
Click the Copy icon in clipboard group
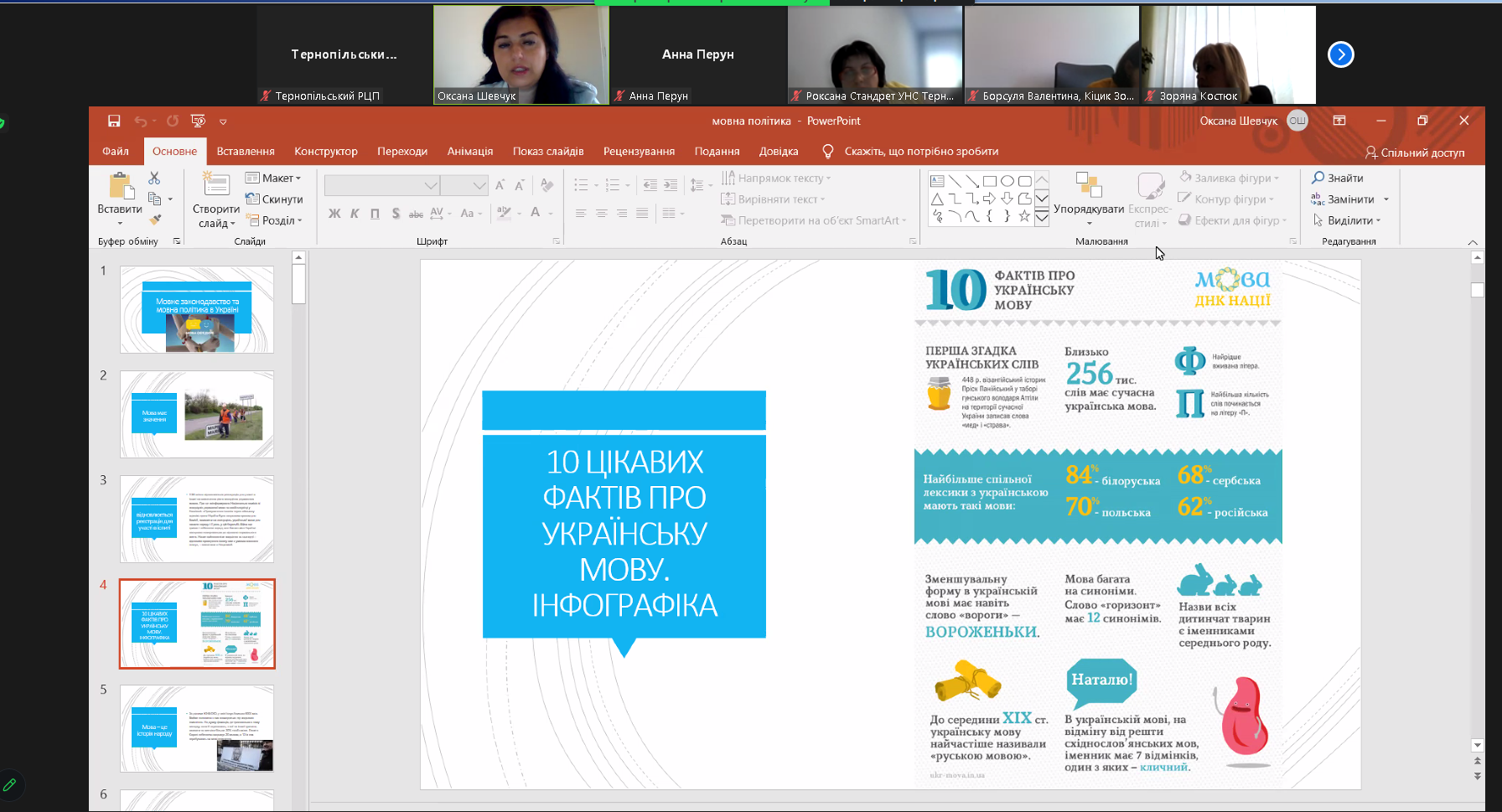point(155,199)
